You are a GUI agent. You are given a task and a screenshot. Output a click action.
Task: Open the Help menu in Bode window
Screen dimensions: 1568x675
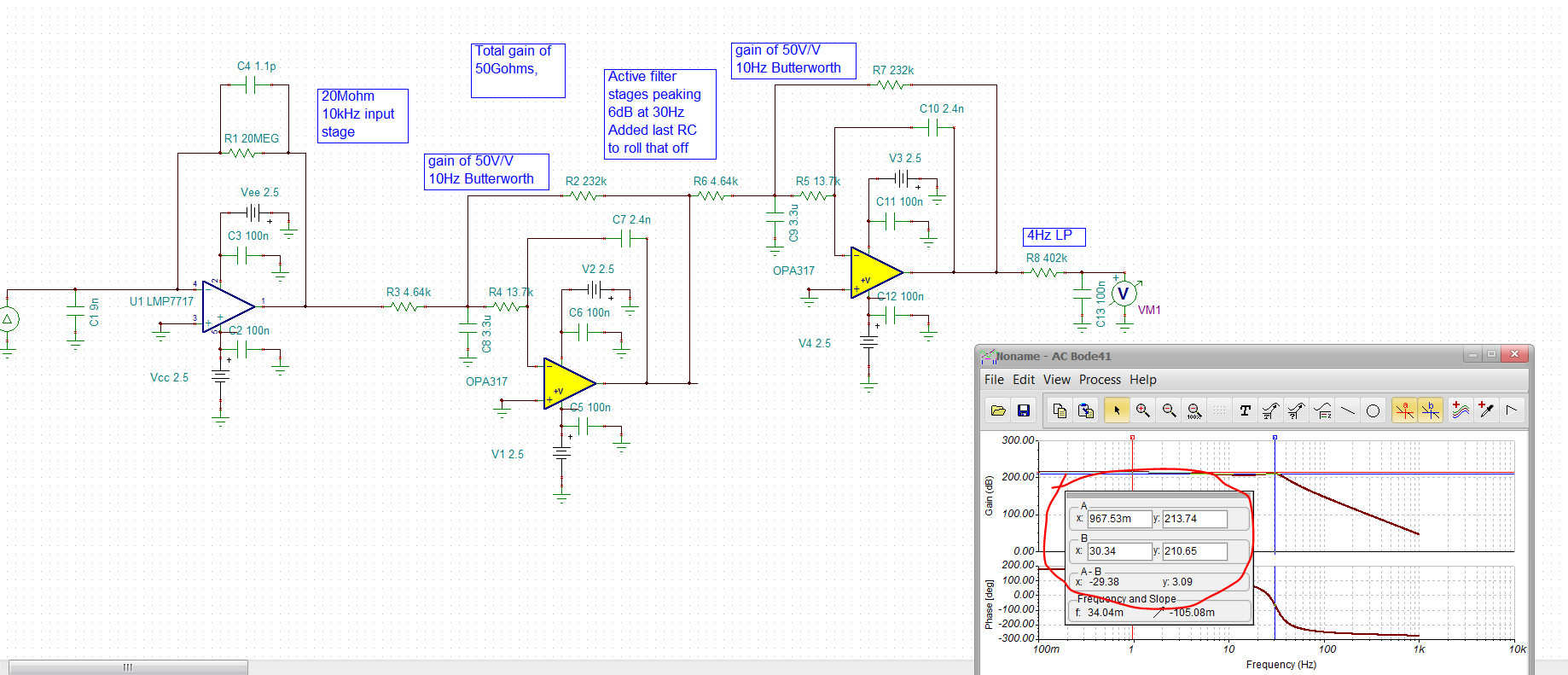click(x=1143, y=380)
